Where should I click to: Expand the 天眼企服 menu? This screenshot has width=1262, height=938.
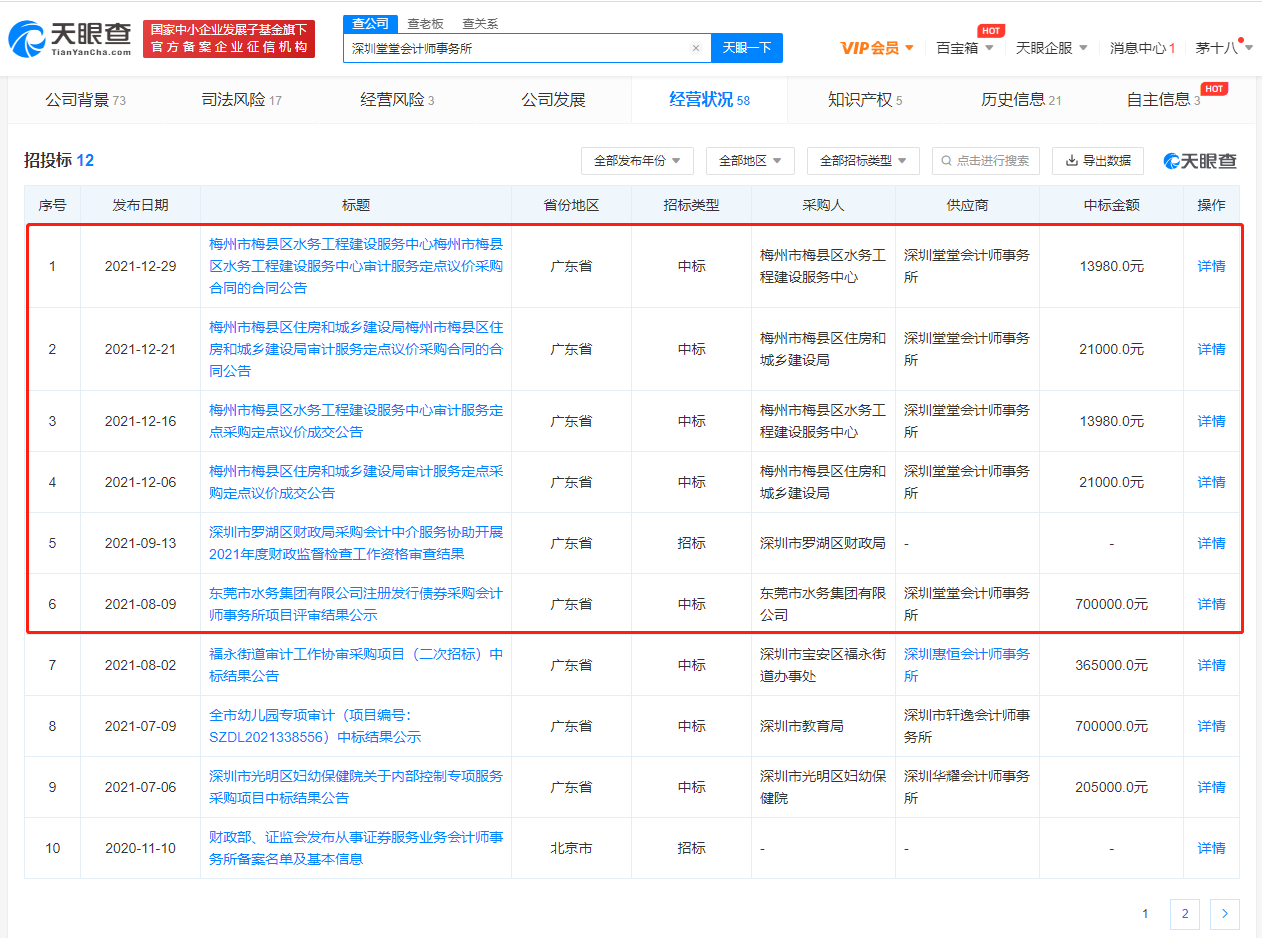[x=1051, y=48]
